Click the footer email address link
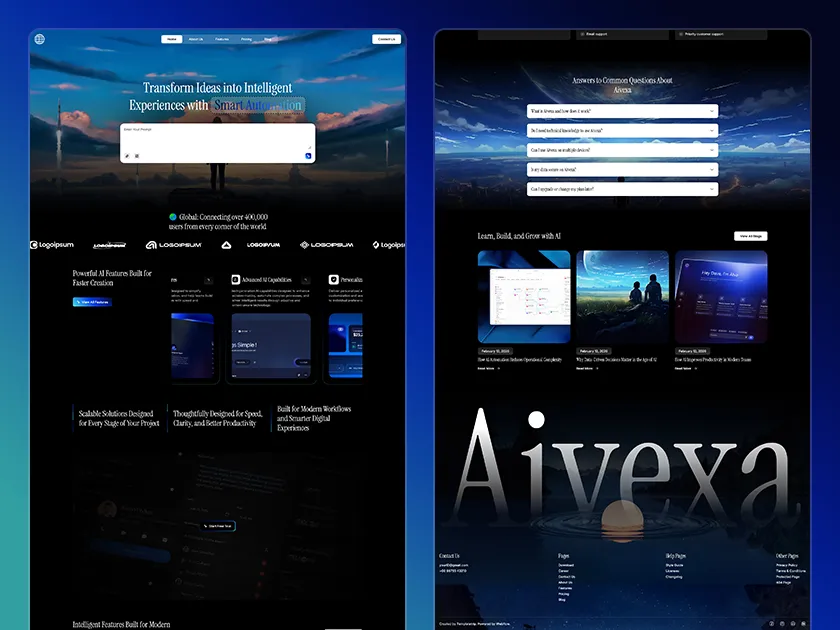This screenshot has height=630, width=840. pyautogui.click(x=454, y=565)
